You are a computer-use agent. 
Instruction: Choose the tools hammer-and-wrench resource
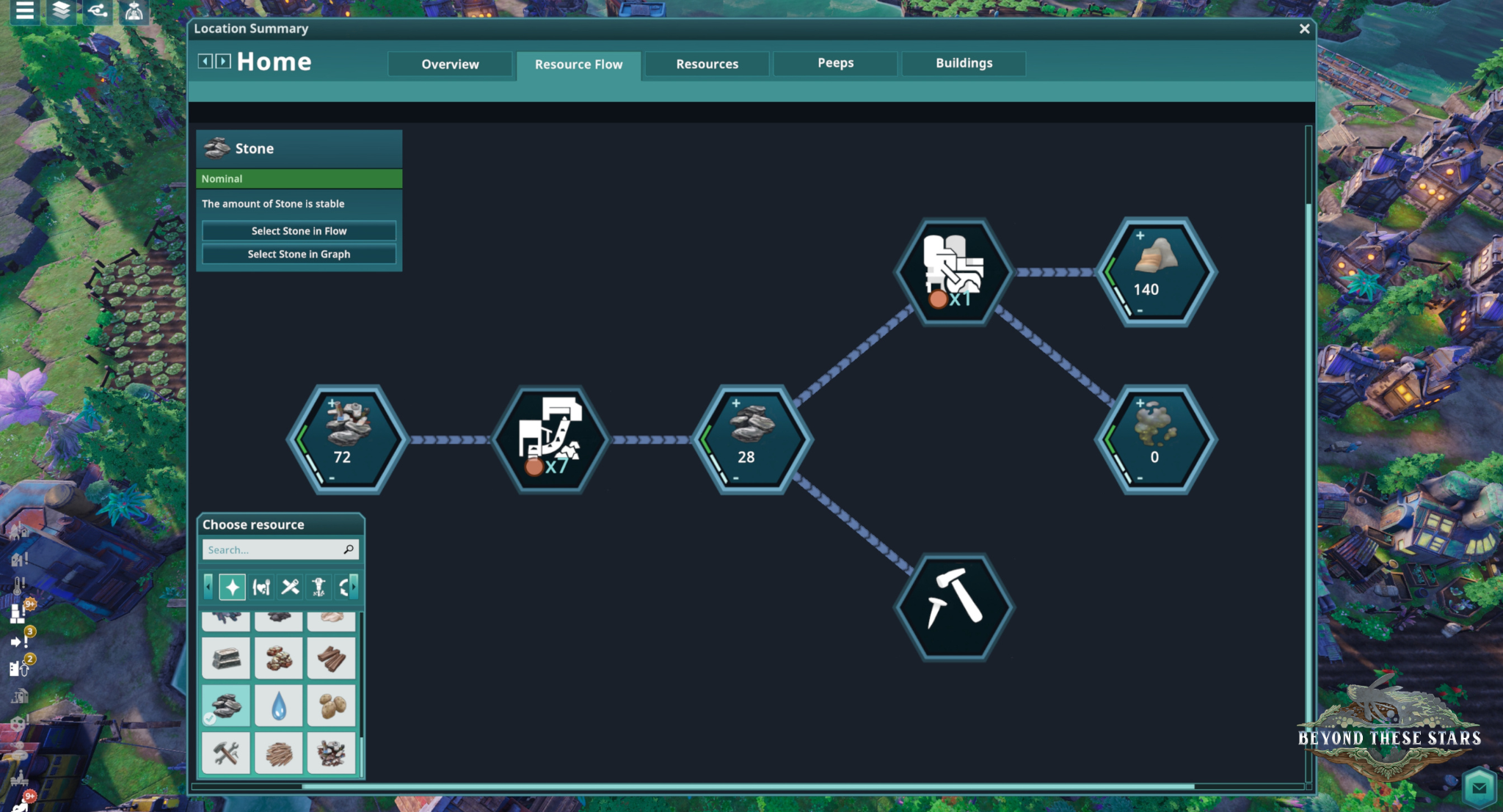(226, 753)
